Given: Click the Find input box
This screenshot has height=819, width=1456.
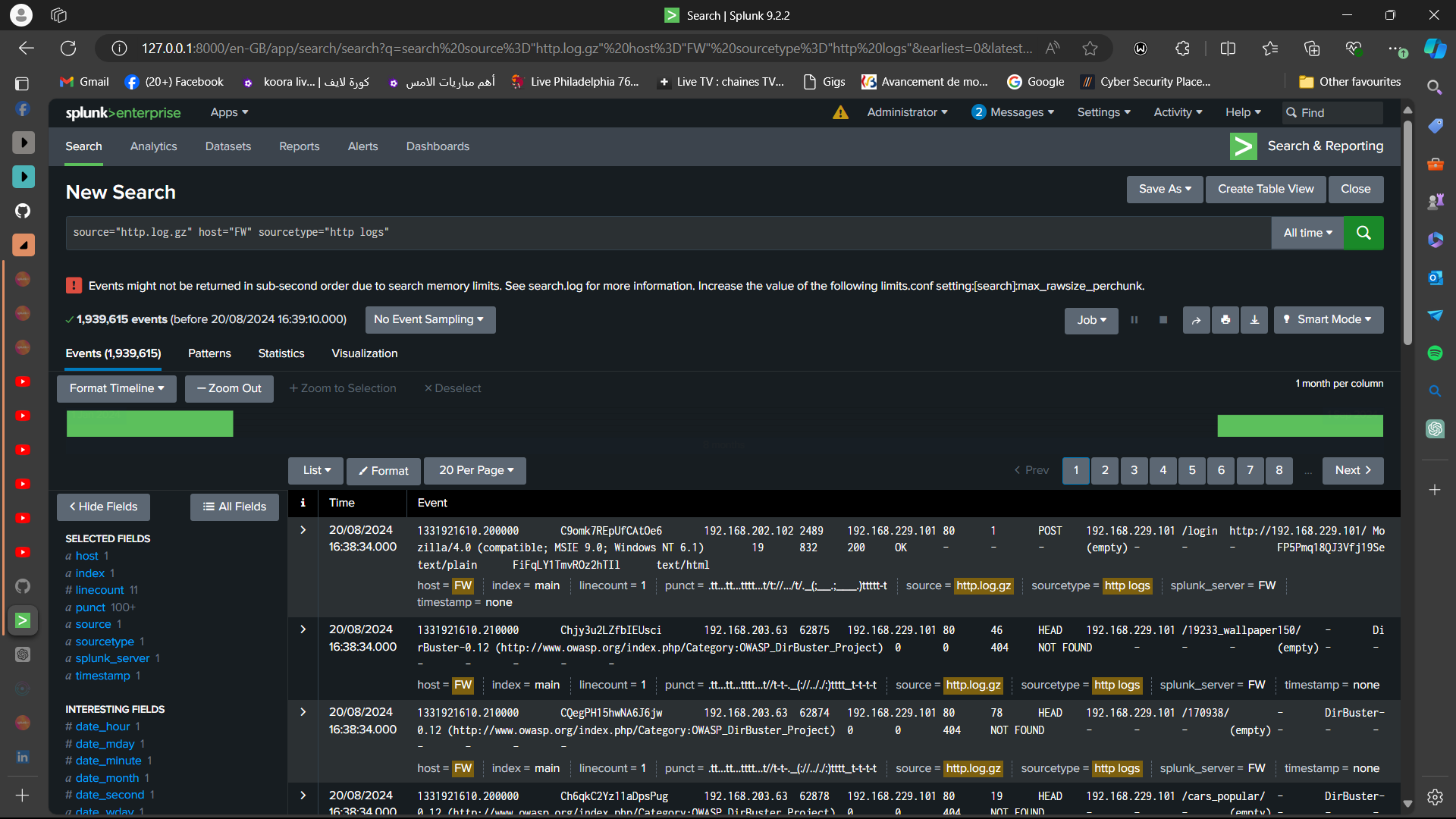Looking at the screenshot, I should (1333, 112).
